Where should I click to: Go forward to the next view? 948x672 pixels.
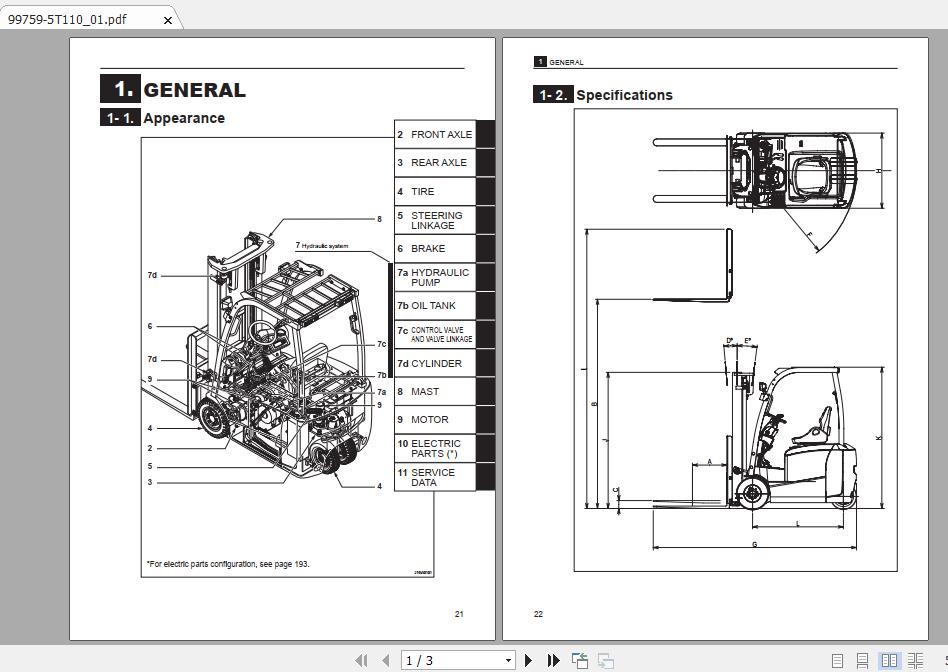[x=604, y=660]
